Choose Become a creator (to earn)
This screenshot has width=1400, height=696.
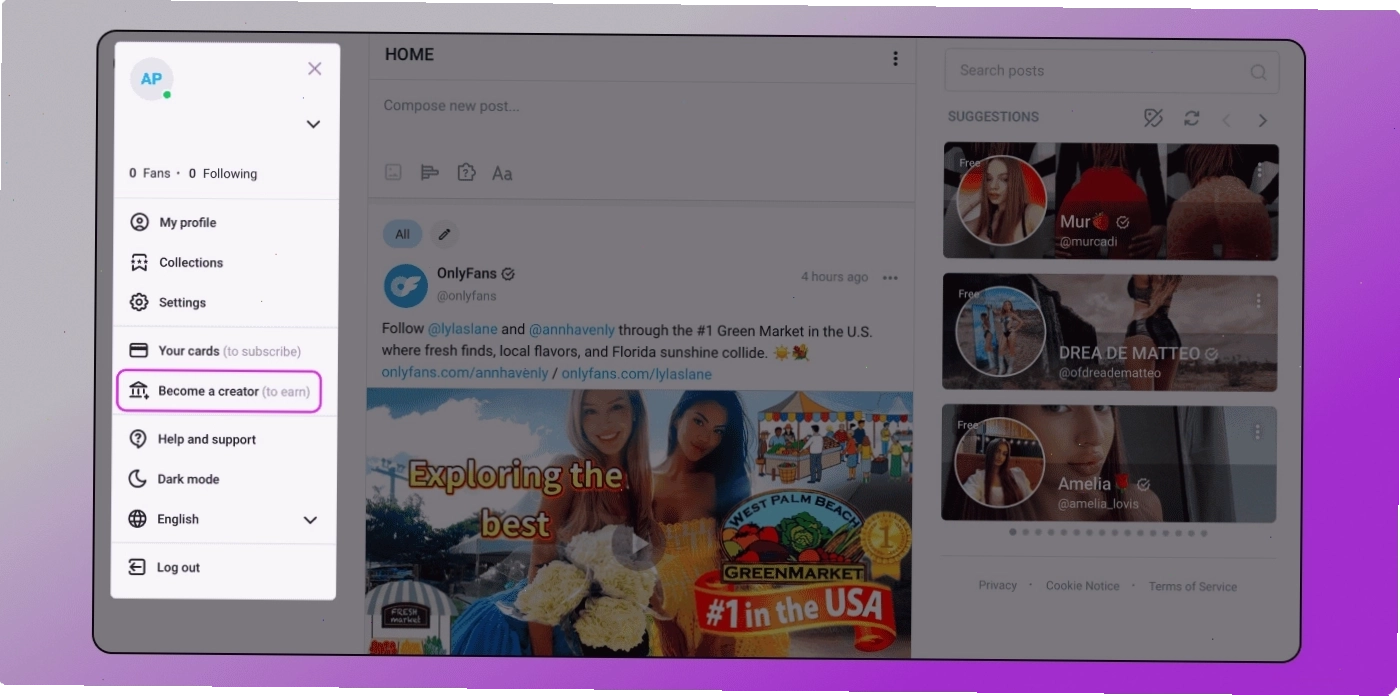(219, 391)
